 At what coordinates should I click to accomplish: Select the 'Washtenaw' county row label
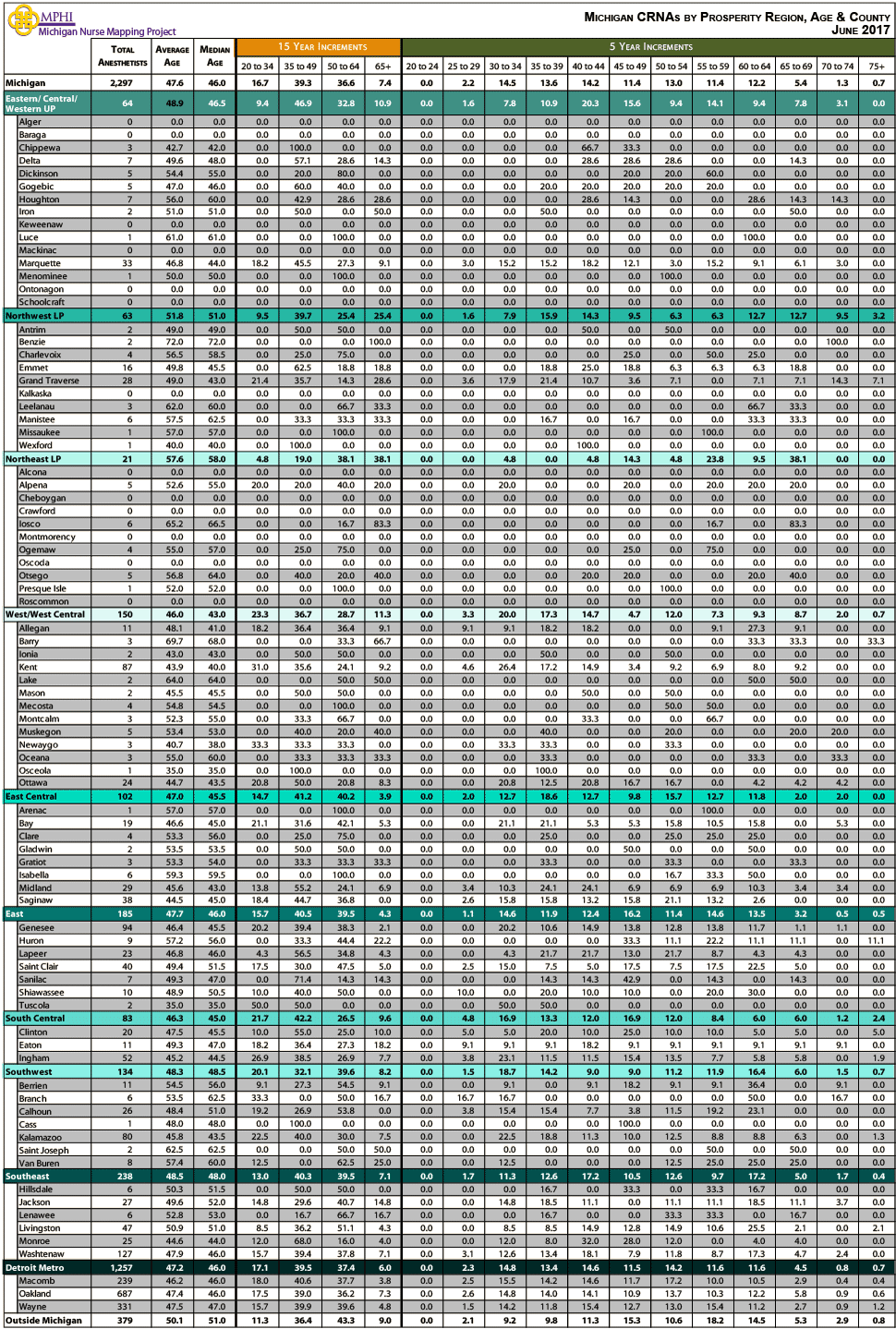click(x=42, y=1254)
